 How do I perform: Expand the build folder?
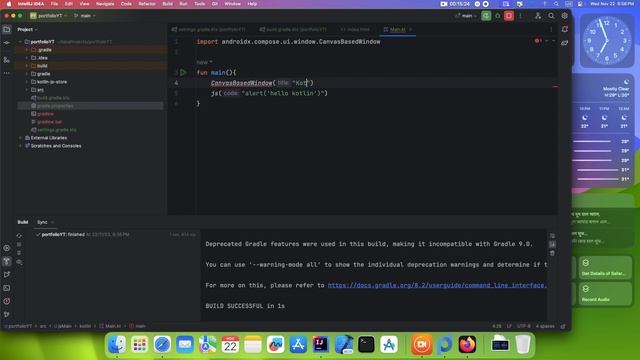click(27, 66)
